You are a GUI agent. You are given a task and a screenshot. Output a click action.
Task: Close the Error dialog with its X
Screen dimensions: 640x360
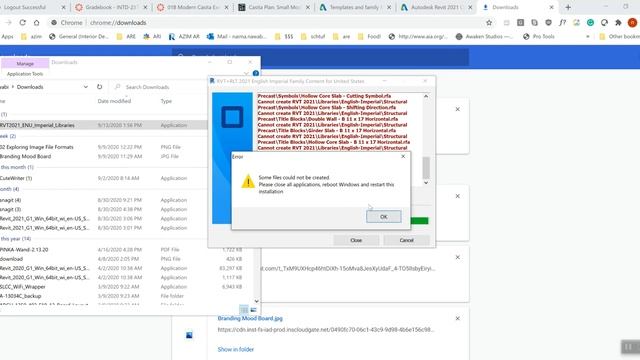(x=403, y=156)
